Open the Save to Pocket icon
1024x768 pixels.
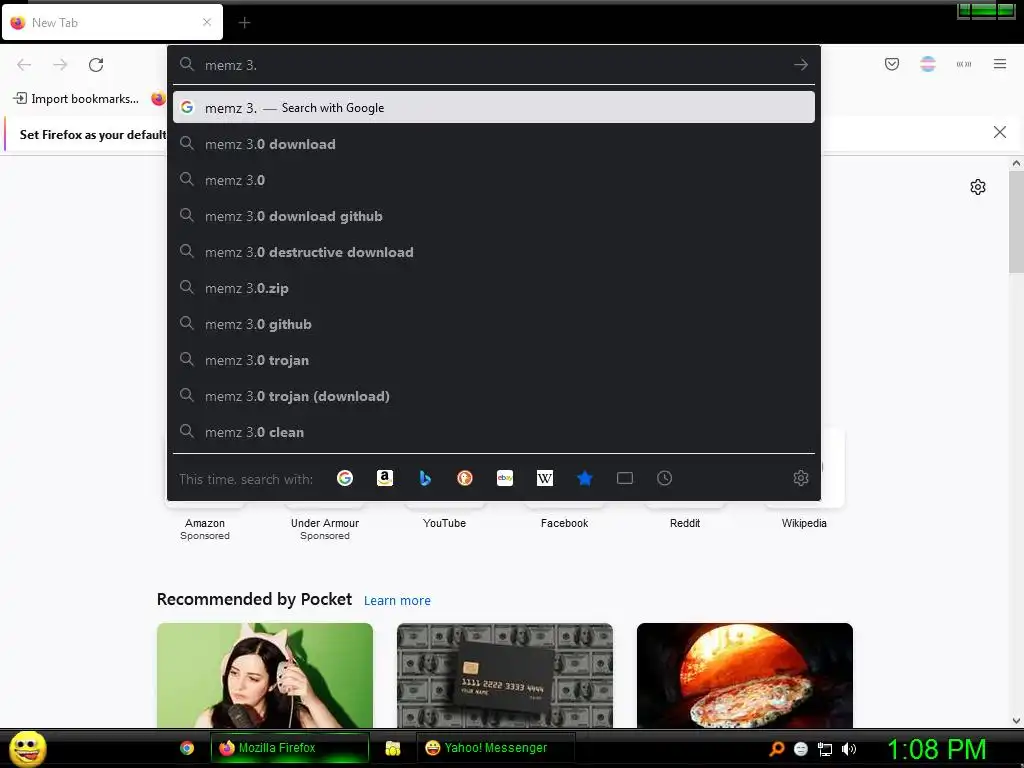point(892,64)
